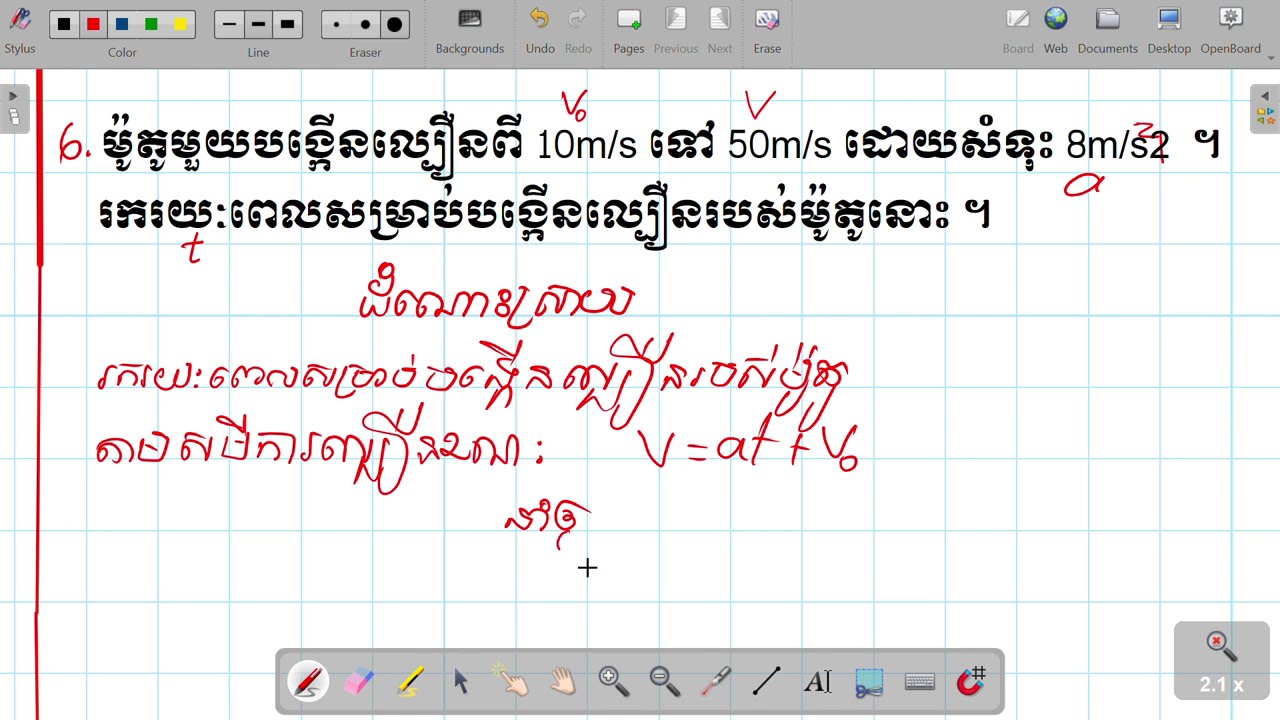The width and height of the screenshot is (1280, 720).
Task: Go to the Next page
Action: (720, 30)
